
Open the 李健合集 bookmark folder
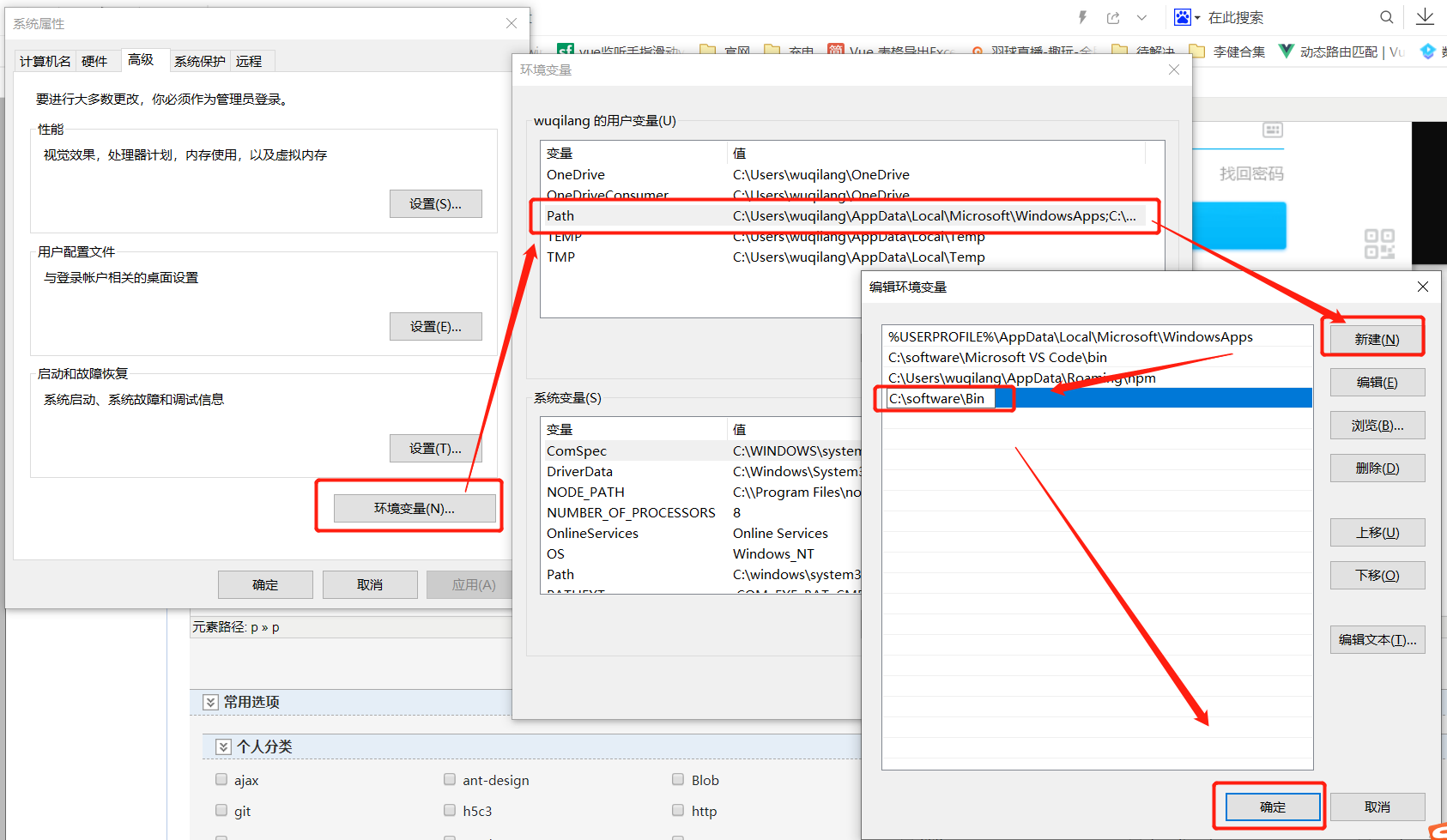[1227, 51]
